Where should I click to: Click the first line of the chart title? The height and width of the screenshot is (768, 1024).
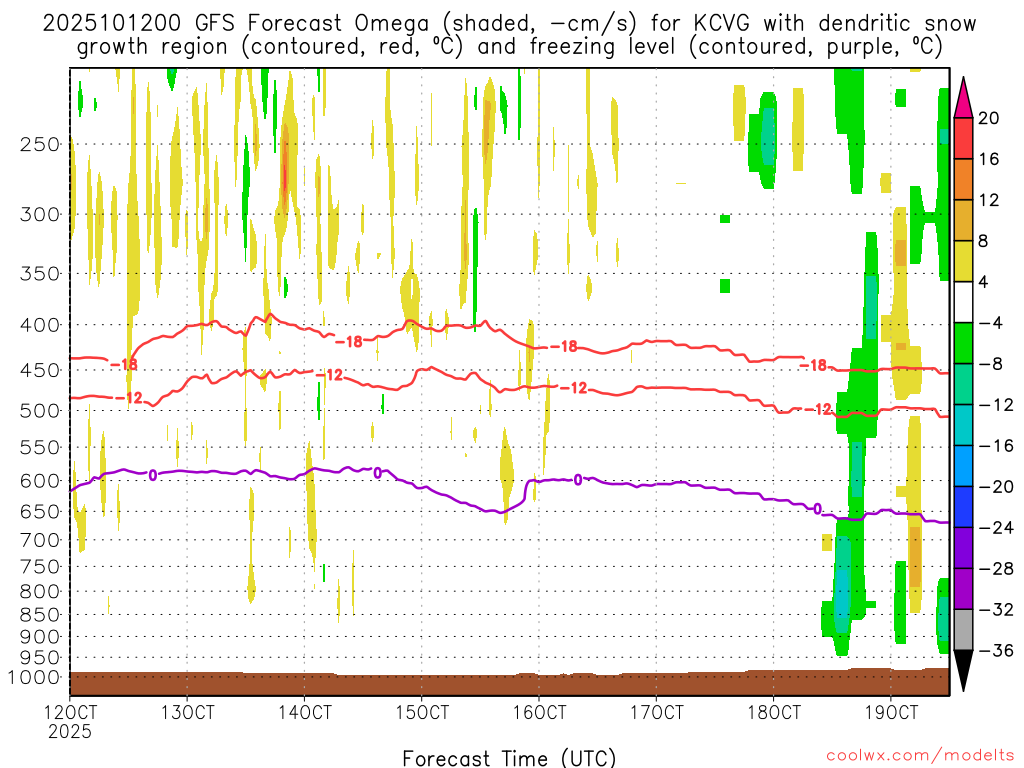(509, 24)
